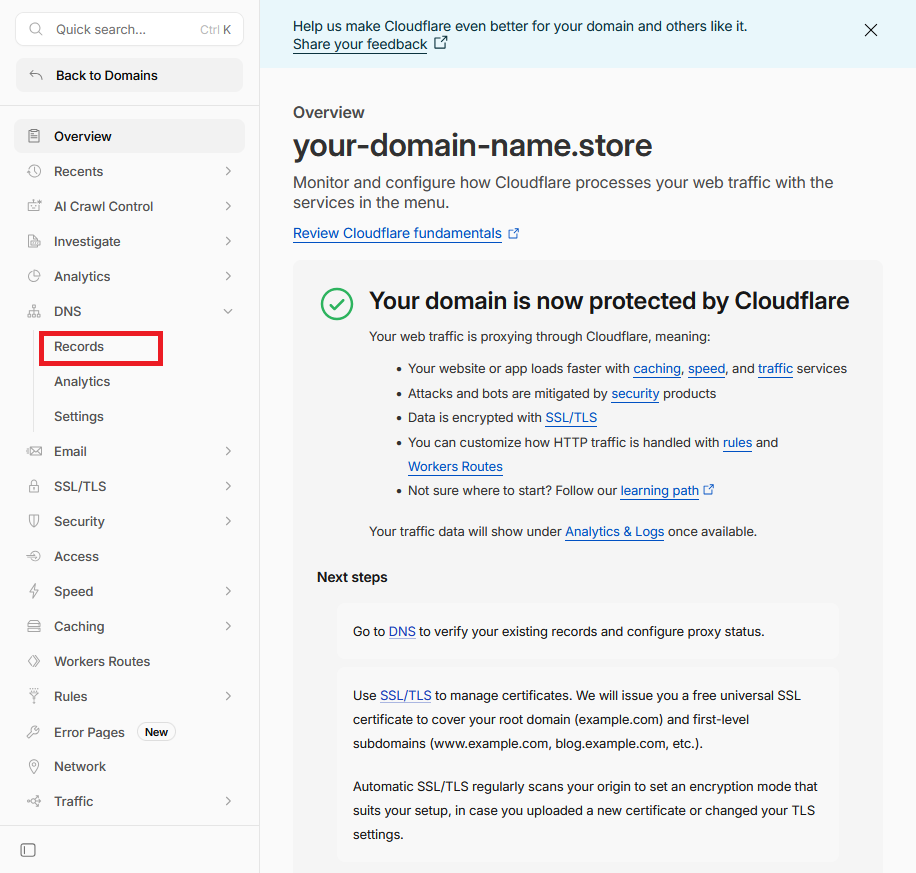Screen dimensions: 916x873
Task: Expand the SSL/TLS section chevron
Action: pyautogui.click(x=228, y=486)
